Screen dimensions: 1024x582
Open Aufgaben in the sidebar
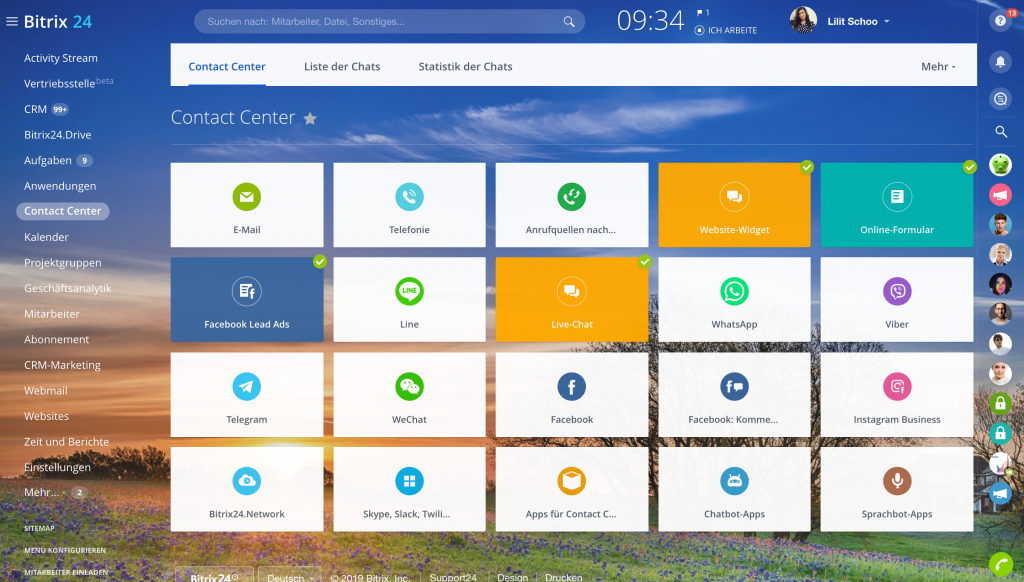[x=48, y=160]
